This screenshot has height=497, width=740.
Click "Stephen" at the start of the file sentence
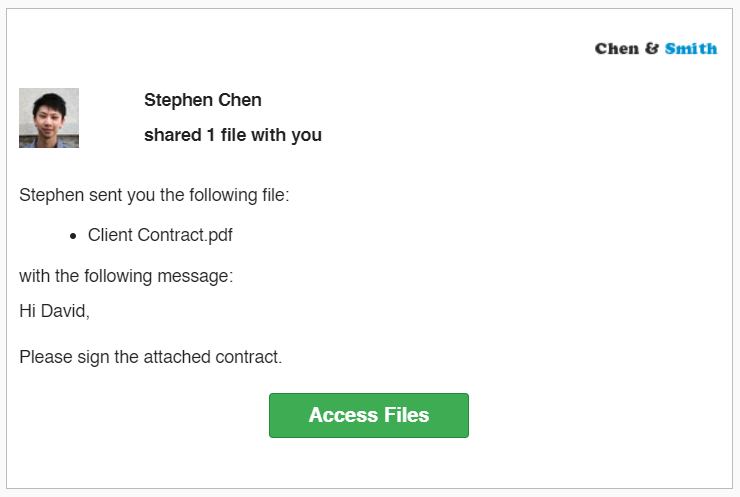tap(51, 195)
